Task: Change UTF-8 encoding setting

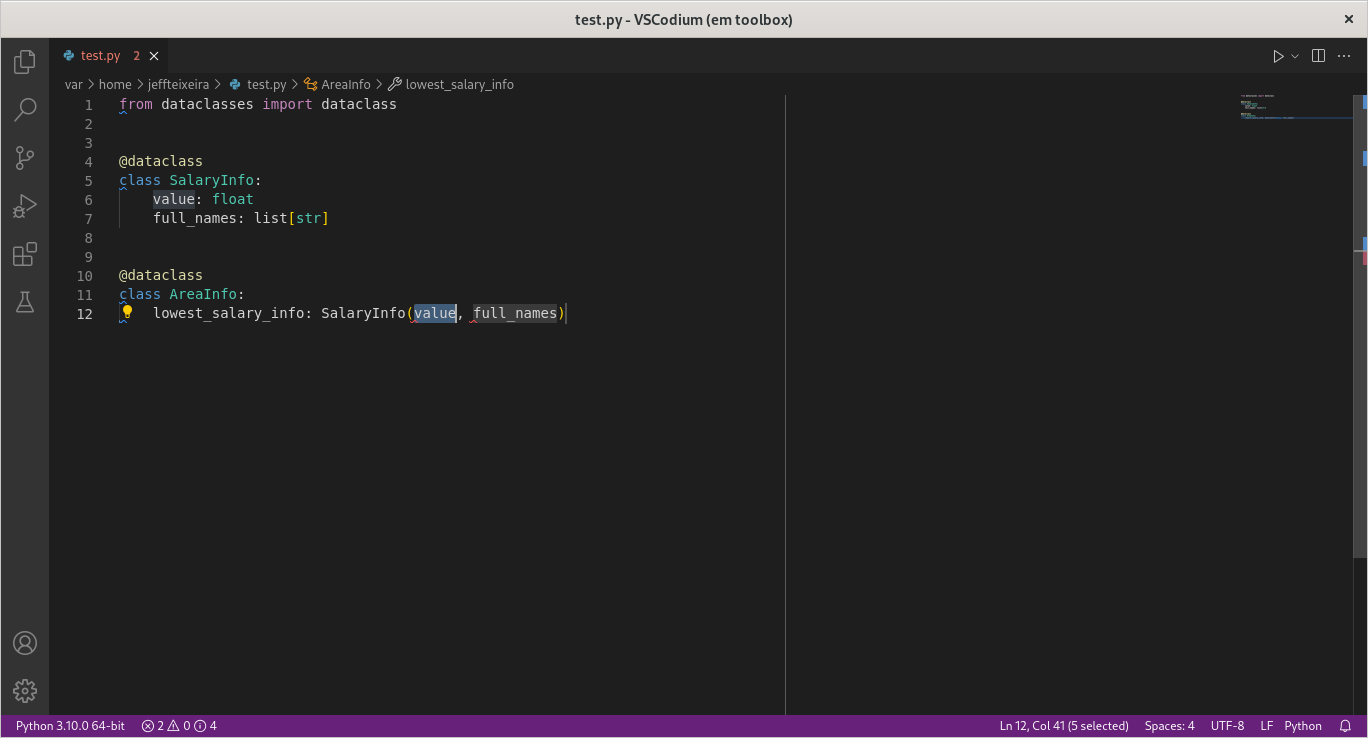Action: [1226, 725]
